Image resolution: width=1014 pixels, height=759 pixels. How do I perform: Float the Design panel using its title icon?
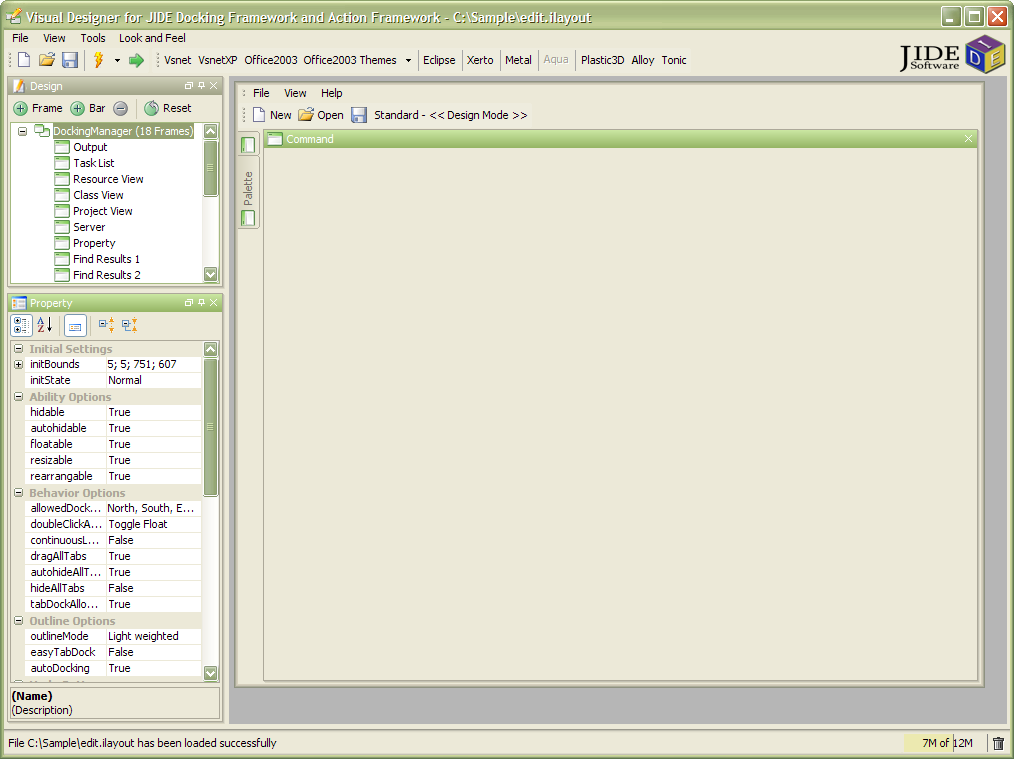(189, 85)
